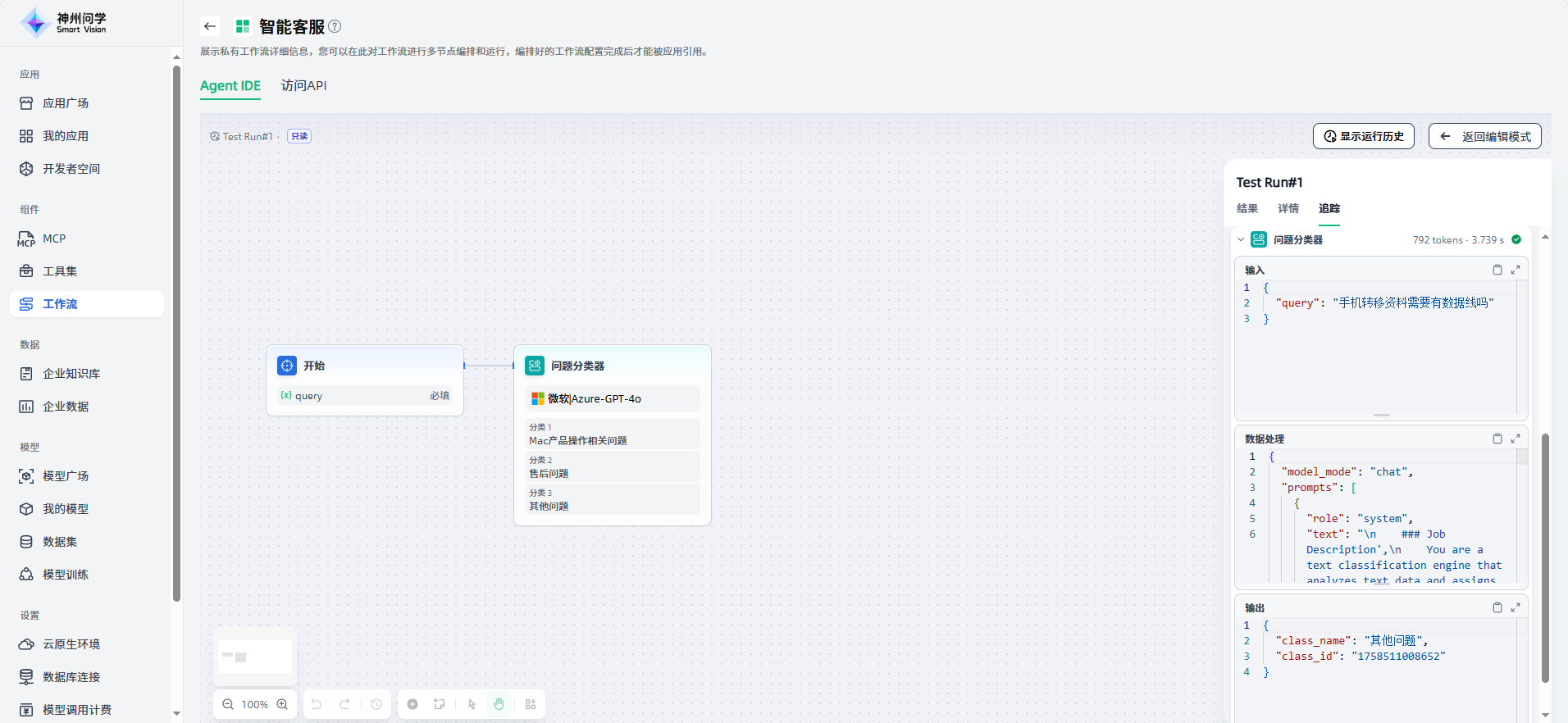
Task: Click the add note icon
Action: pyautogui.click(x=440, y=704)
